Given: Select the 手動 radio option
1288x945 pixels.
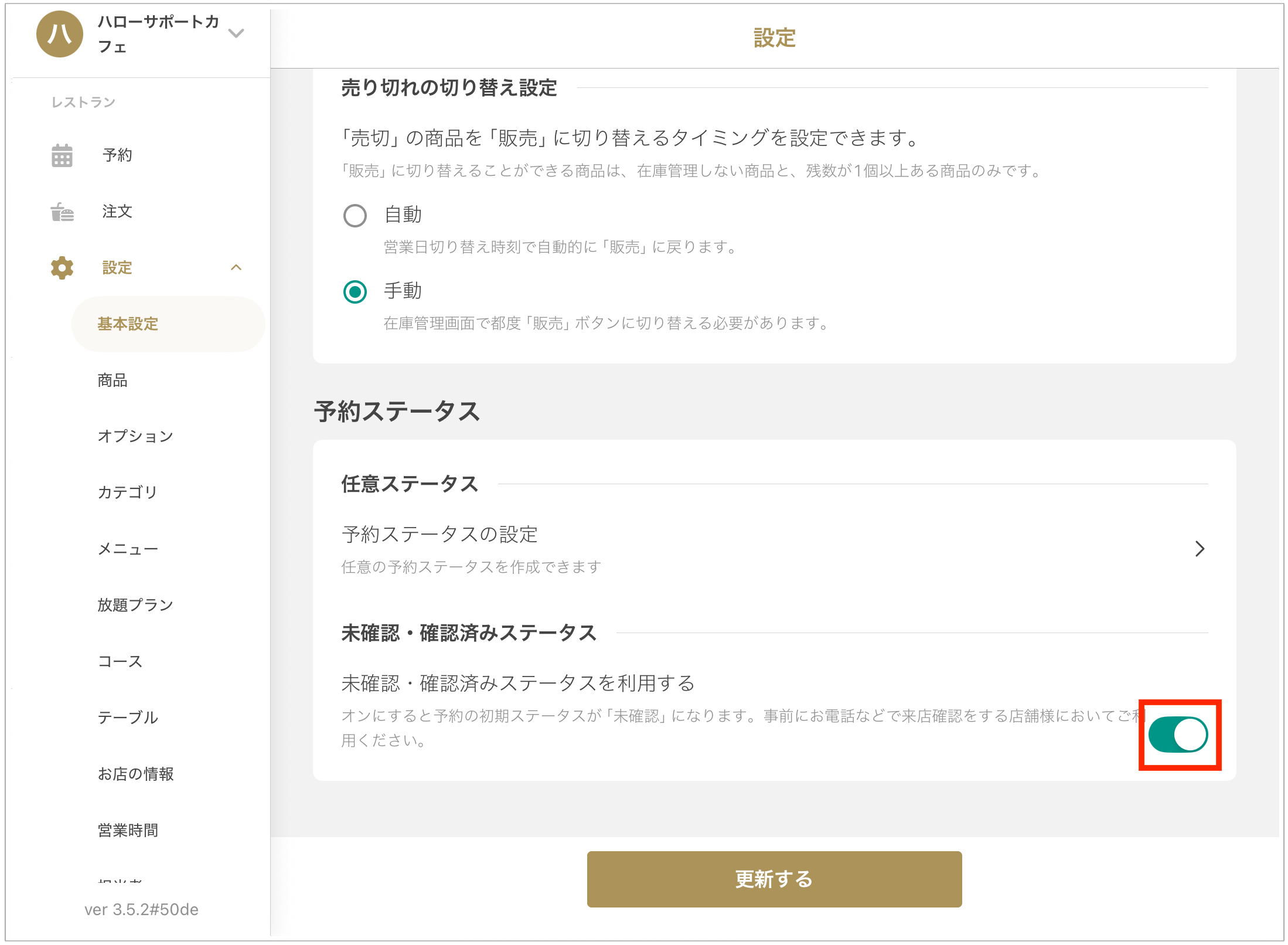Looking at the screenshot, I should point(355,292).
